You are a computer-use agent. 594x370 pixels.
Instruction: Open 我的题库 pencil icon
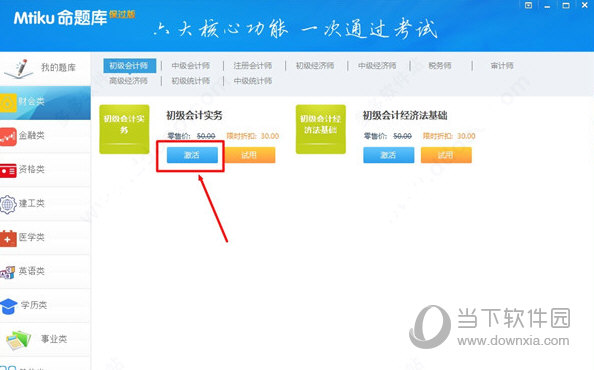(19, 69)
